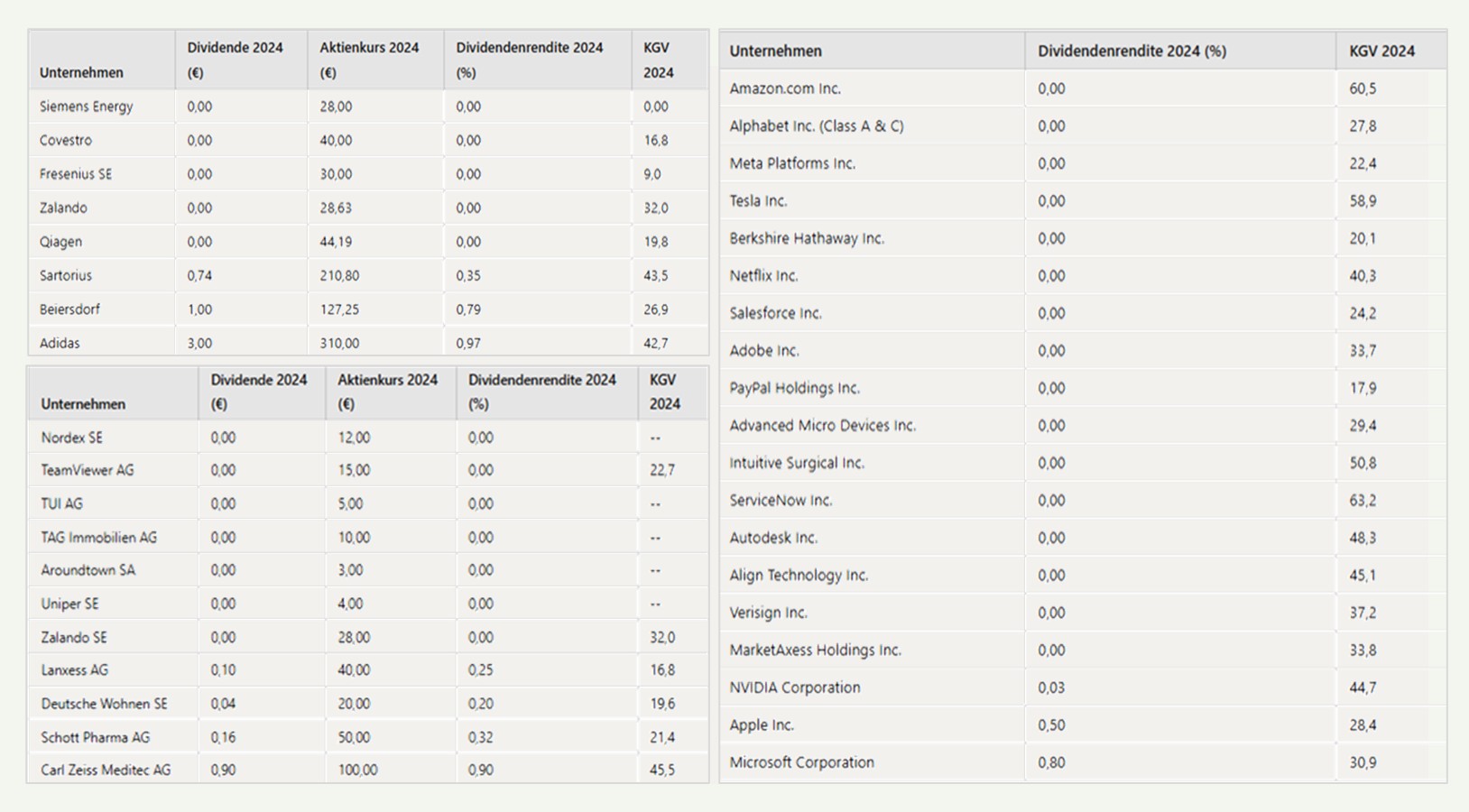This screenshot has height=812, width=1469.
Task: Click Adidas KGV value 42,7
Action: (x=655, y=343)
